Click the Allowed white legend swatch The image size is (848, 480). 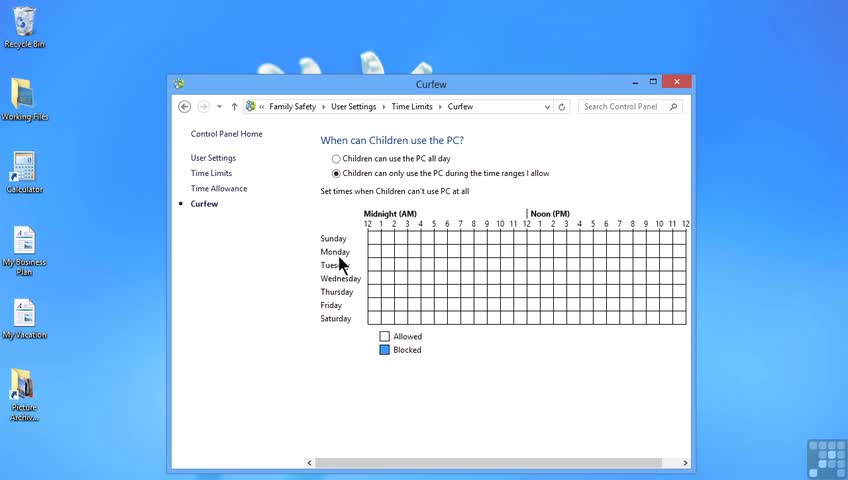(x=385, y=336)
